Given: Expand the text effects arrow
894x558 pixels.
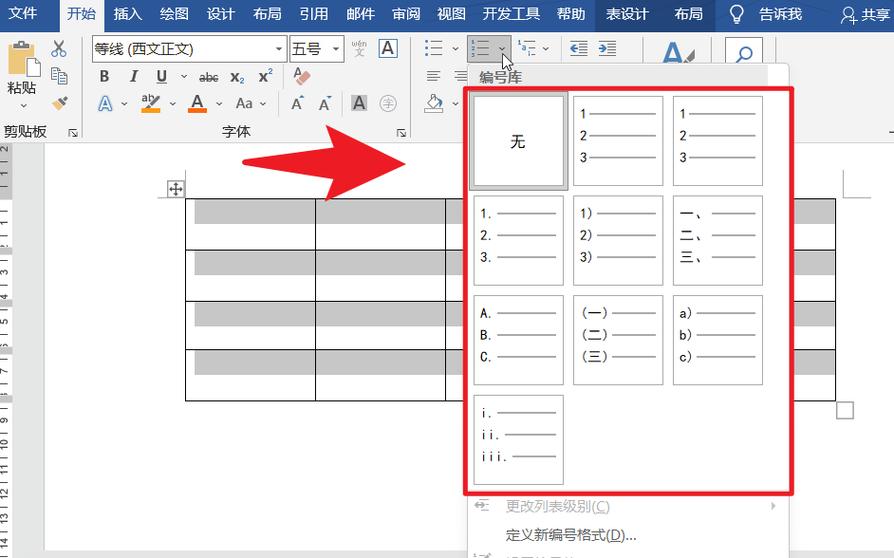Looking at the screenshot, I should [124, 104].
